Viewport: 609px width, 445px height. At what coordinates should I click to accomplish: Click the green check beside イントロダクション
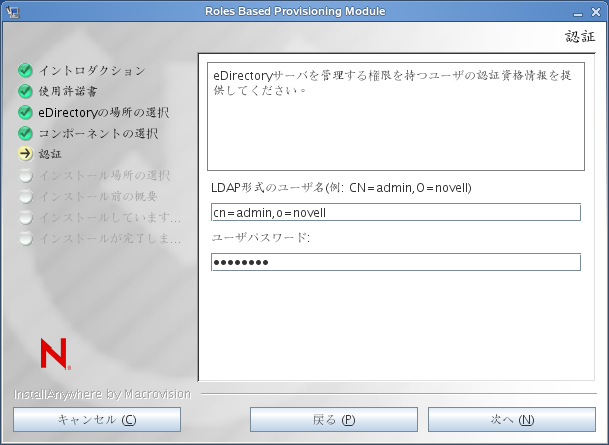[x=25, y=70]
